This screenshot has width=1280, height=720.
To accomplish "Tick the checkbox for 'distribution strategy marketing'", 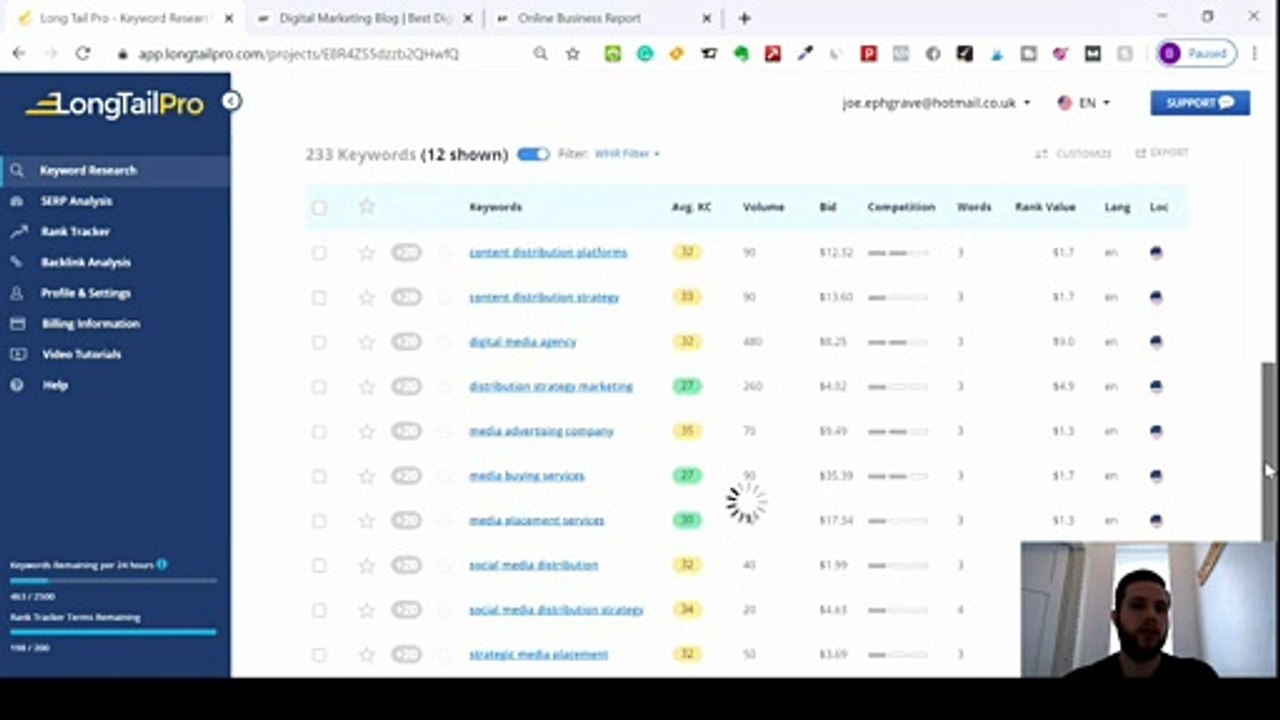I will (x=319, y=387).
